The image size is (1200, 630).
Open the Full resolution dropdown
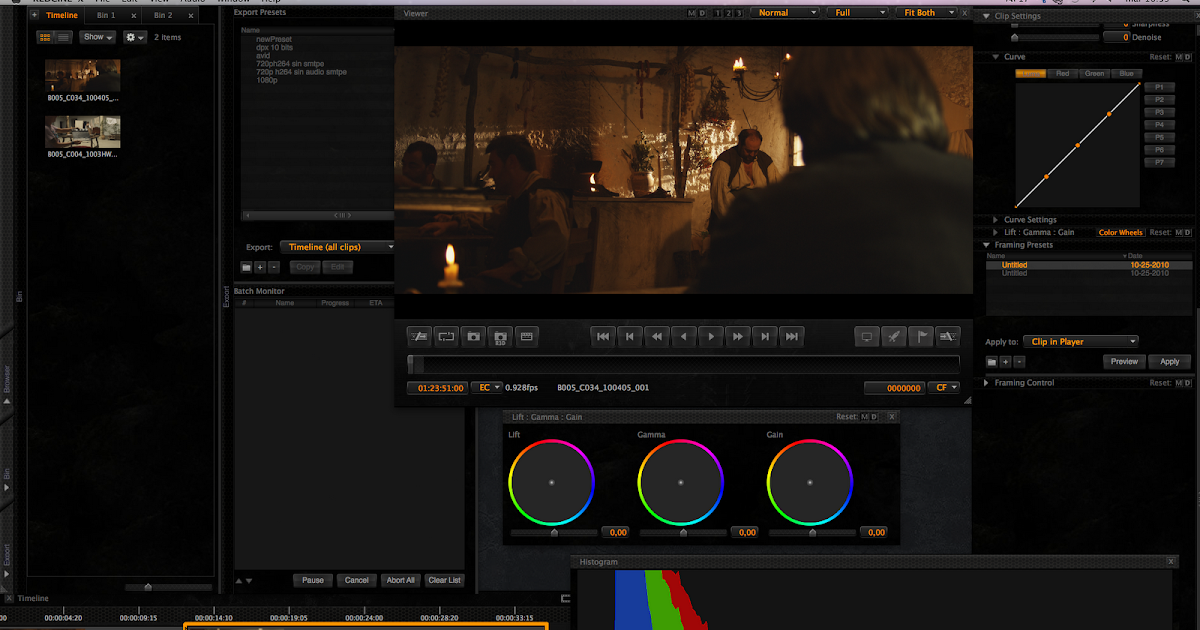(x=856, y=13)
